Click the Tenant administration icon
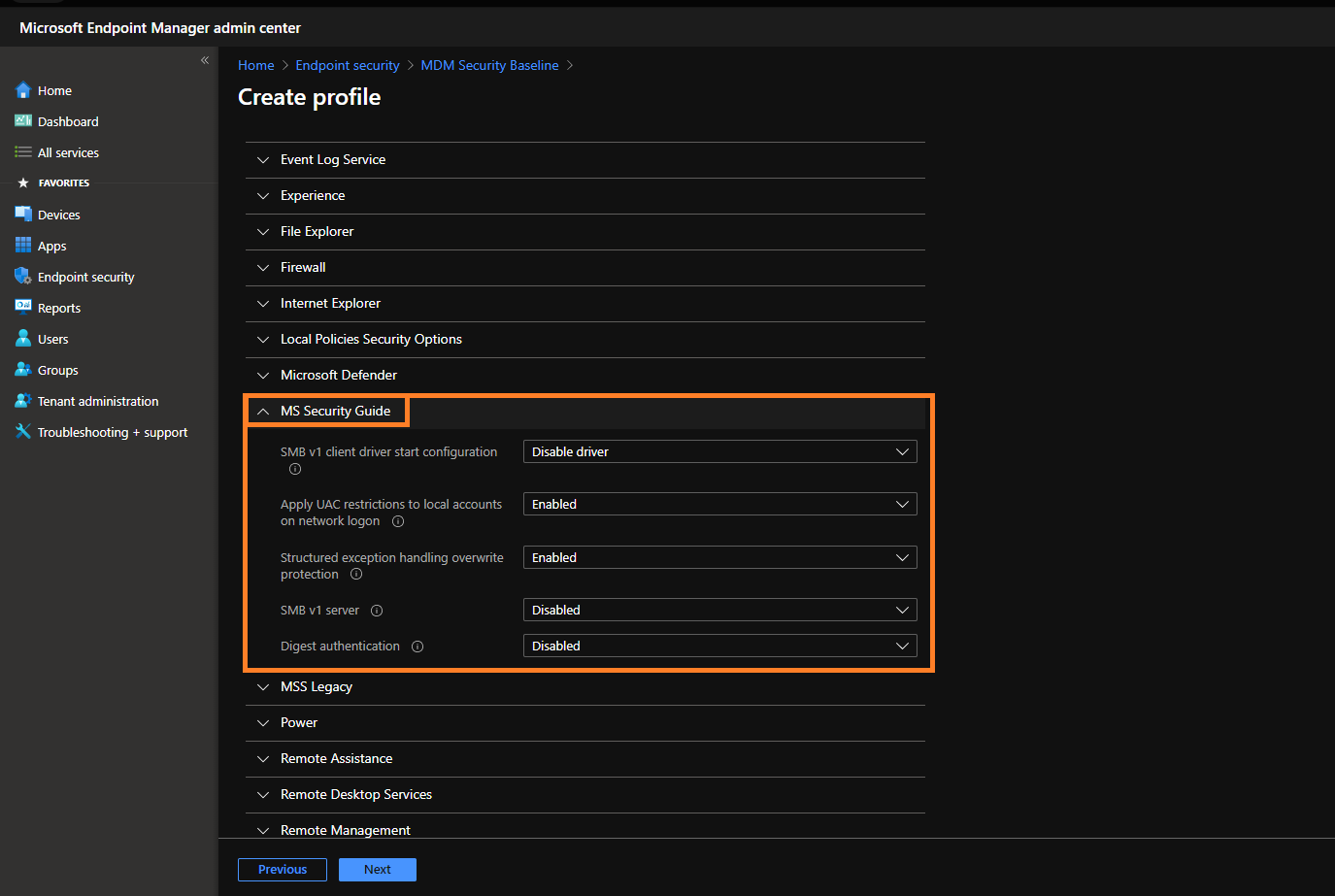This screenshot has width=1335, height=896. coord(23,401)
